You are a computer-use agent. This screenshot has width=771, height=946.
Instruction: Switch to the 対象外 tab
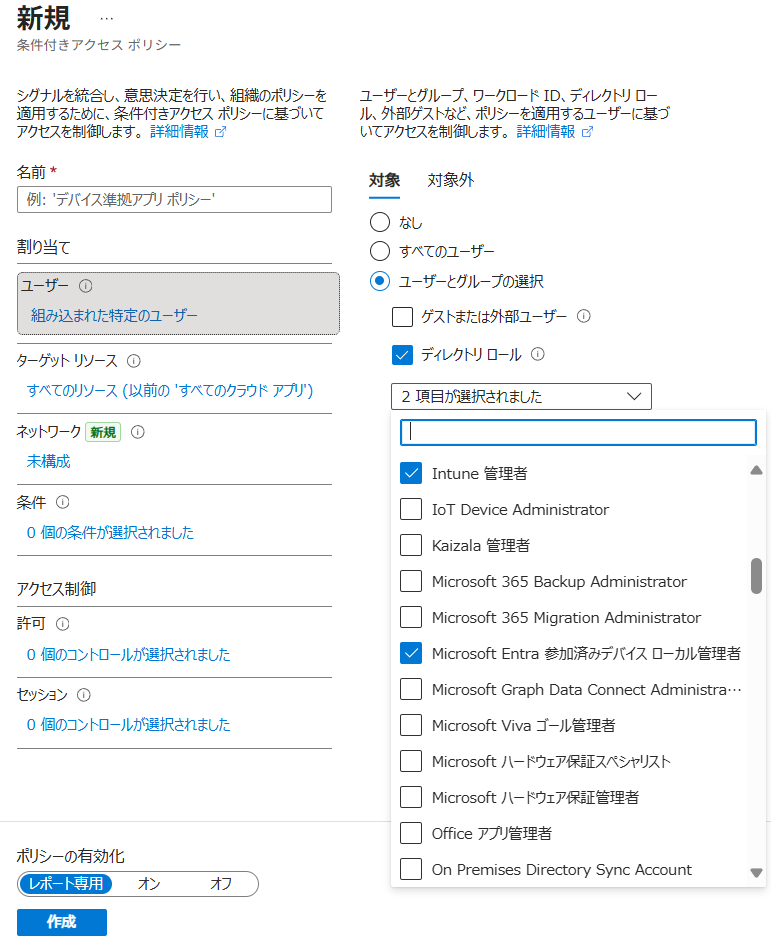click(x=451, y=180)
